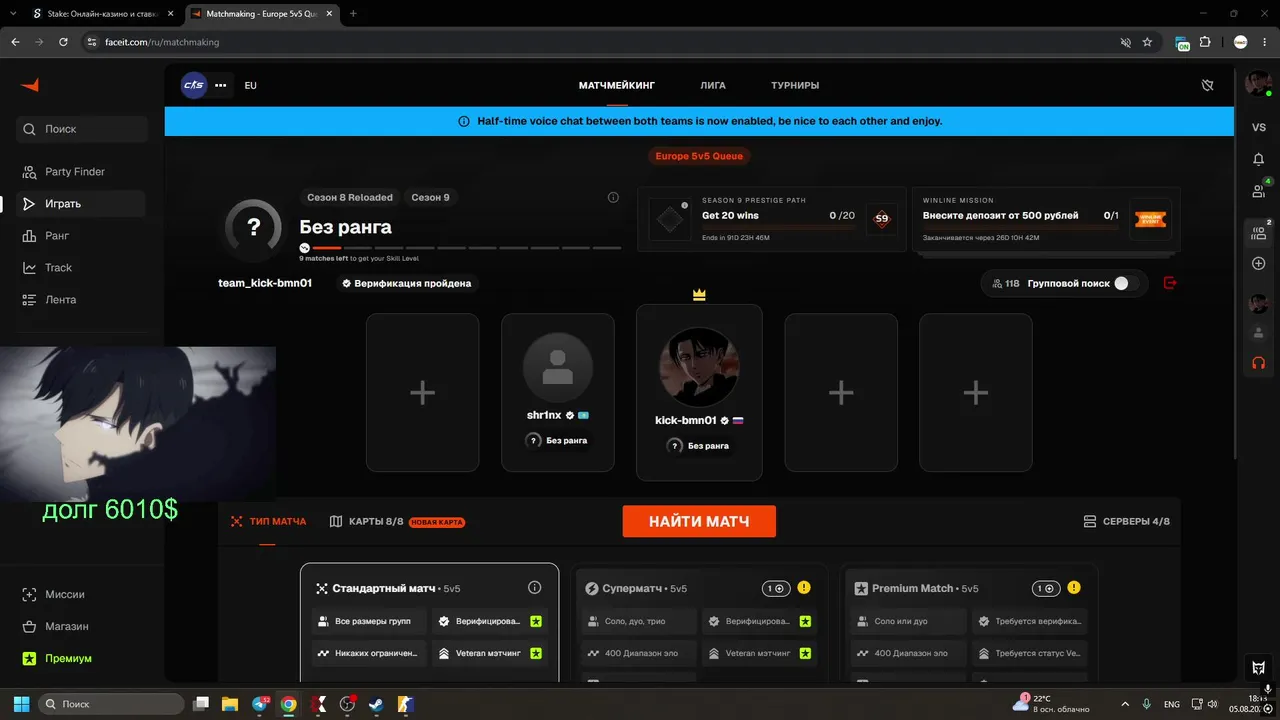Viewport: 1280px width, 720px height.
Task: Open the friends list icon with badge 4
Action: pyautogui.click(x=1259, y=190)
